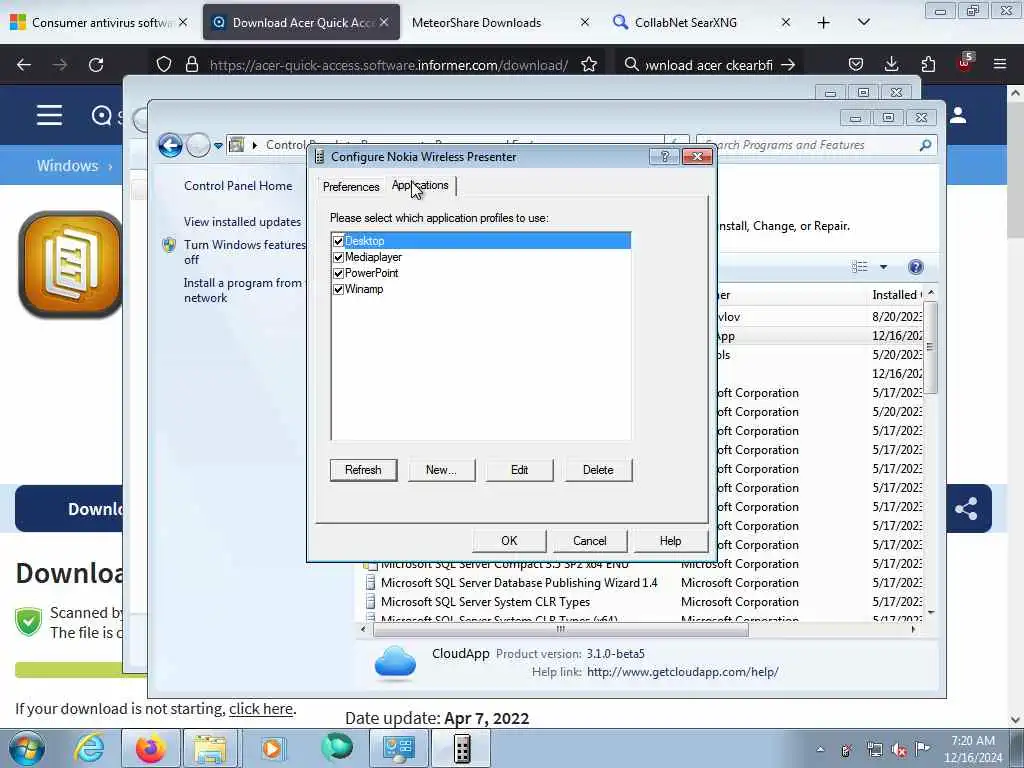This screenshot has height=768, width=1024.
Task: Uncheck the Mediaplayer profile checkbox
Action: (x=338, y=257)
